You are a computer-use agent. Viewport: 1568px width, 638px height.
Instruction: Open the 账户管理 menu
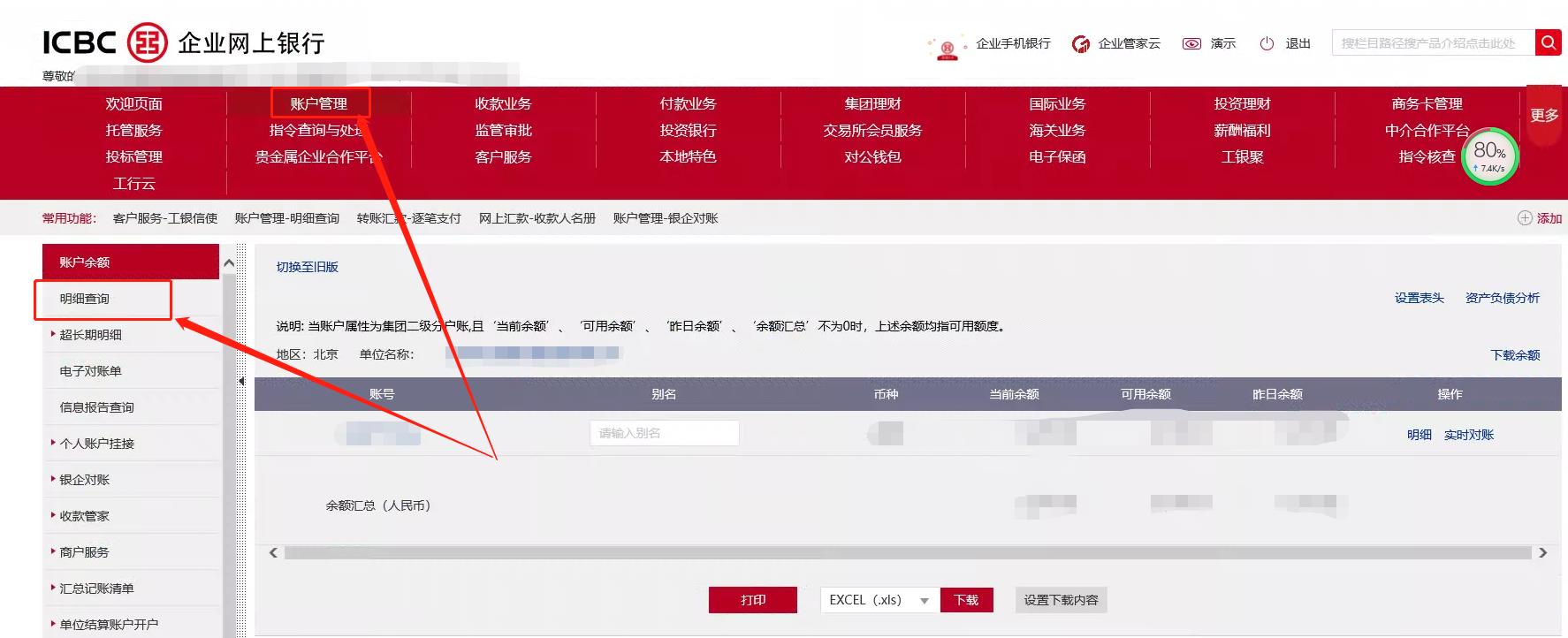click(319, 103)
